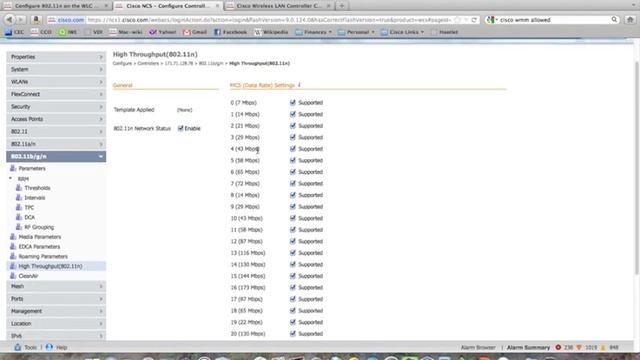This screenshot has width=640, height=360.
Task: Open EDCA Parameters in sidebar
Action: pyautogui.click(x=39, y=247)
